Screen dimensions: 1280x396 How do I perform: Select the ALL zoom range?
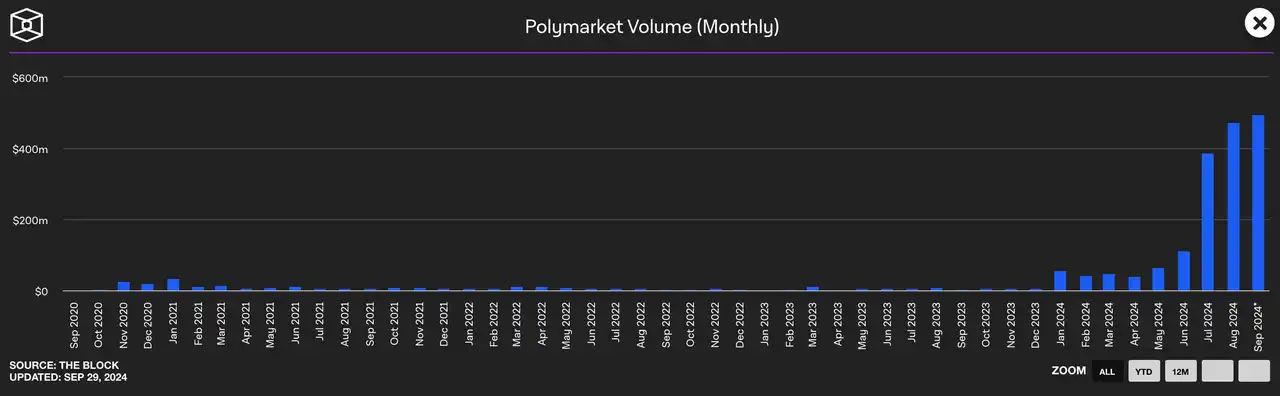coord(1107,371)
